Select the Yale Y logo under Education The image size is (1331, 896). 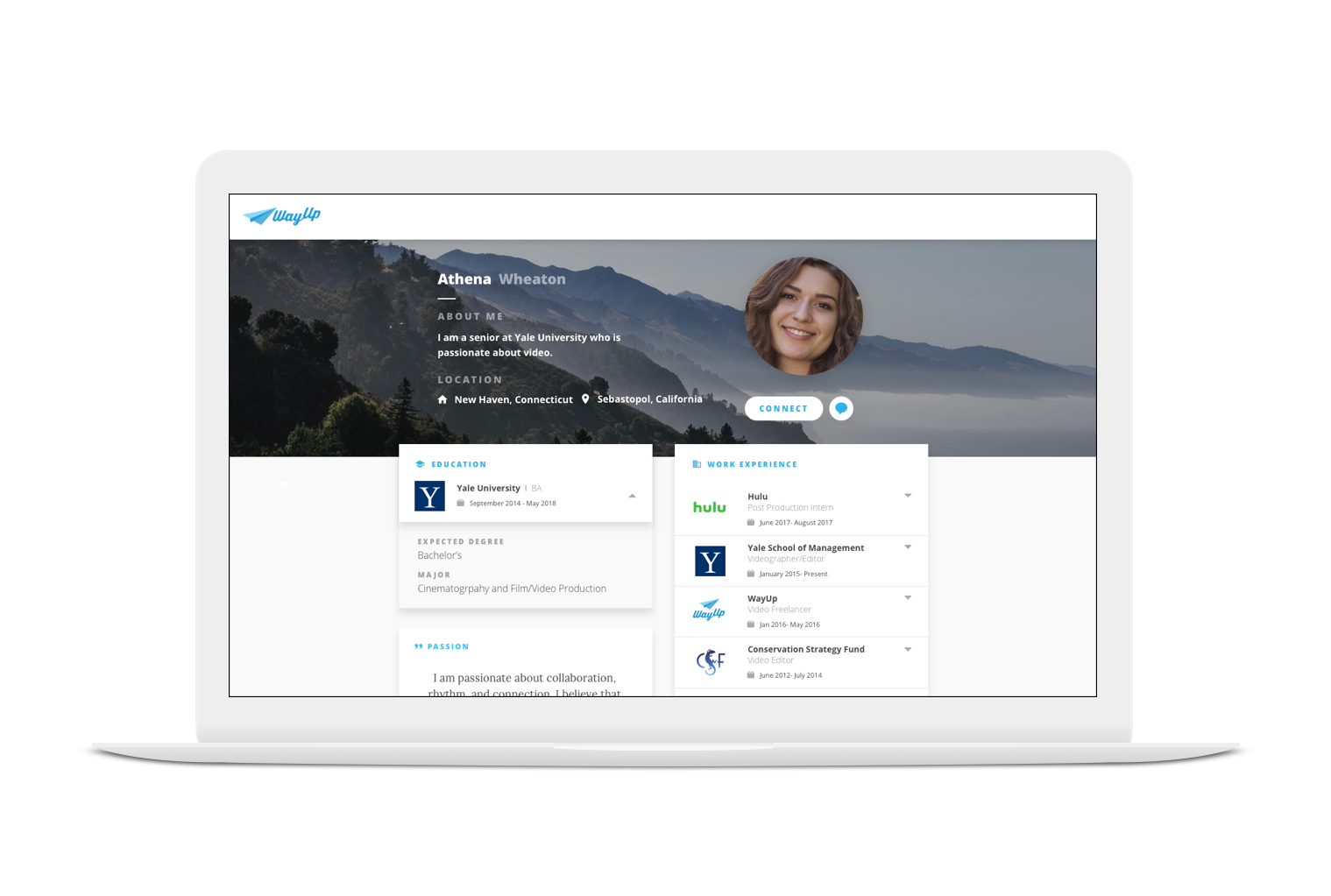coord(428,496)
